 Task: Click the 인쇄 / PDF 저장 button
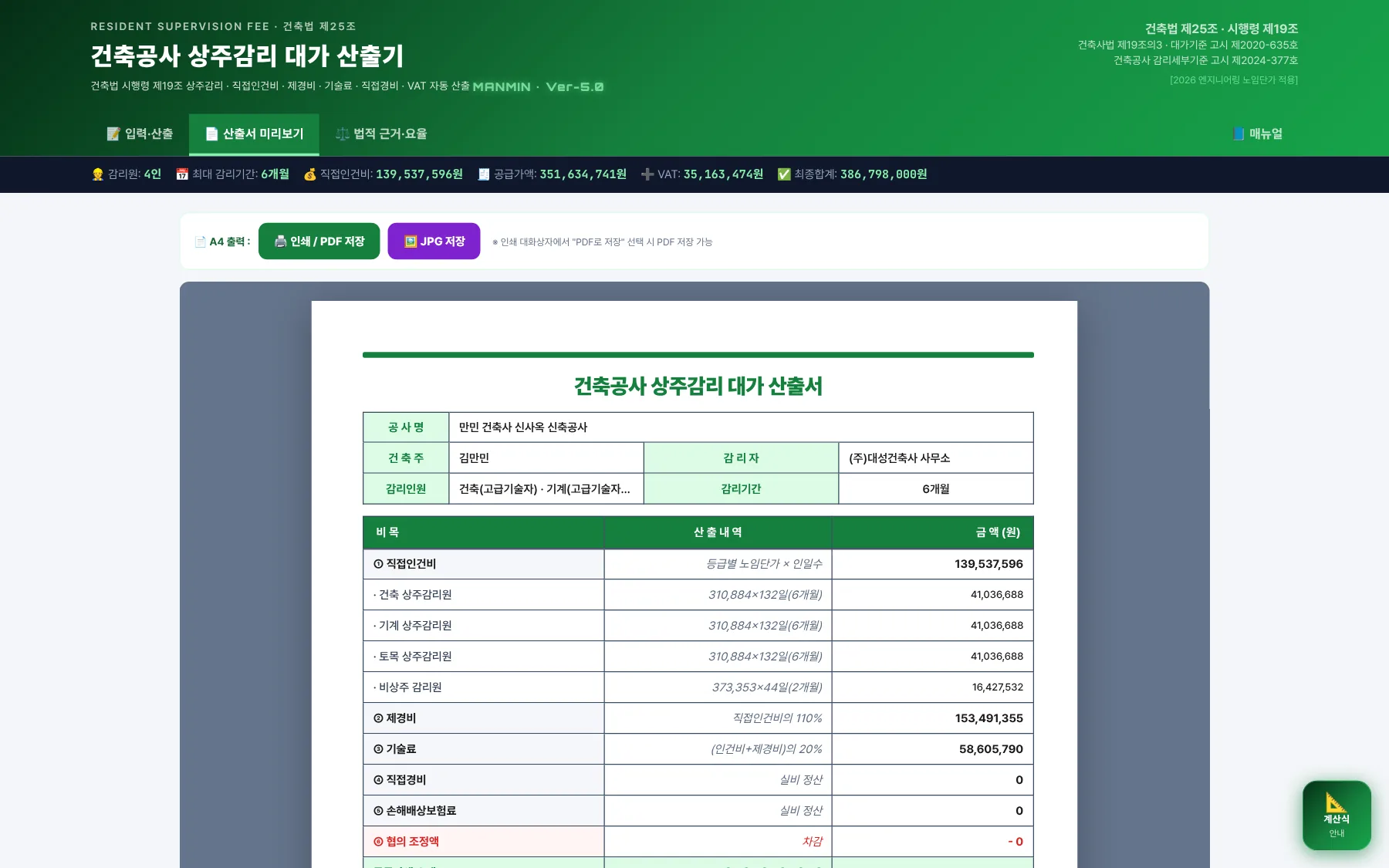click(x=319, y=241)
